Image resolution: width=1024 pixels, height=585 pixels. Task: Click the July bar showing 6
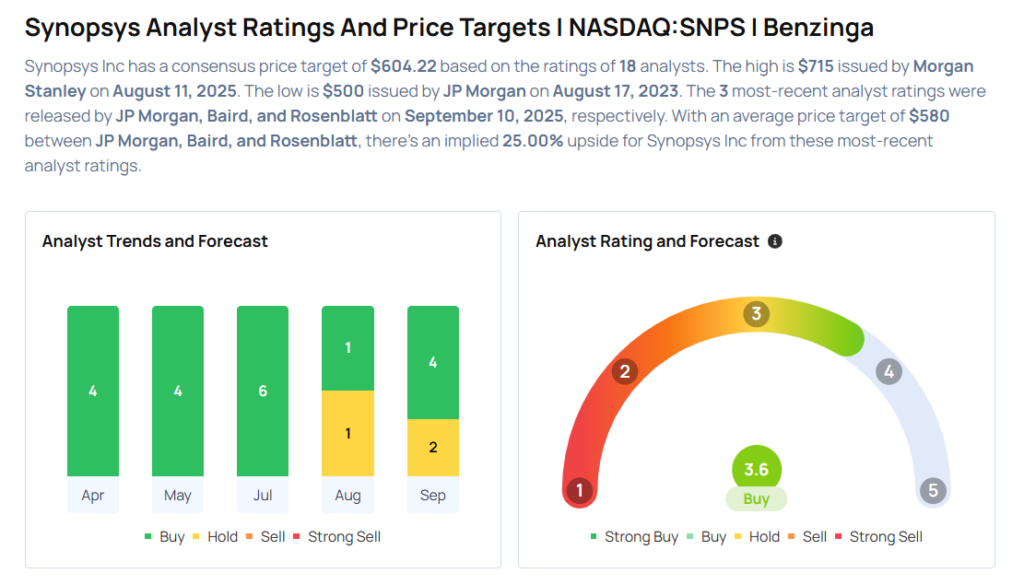click(263, 391)
